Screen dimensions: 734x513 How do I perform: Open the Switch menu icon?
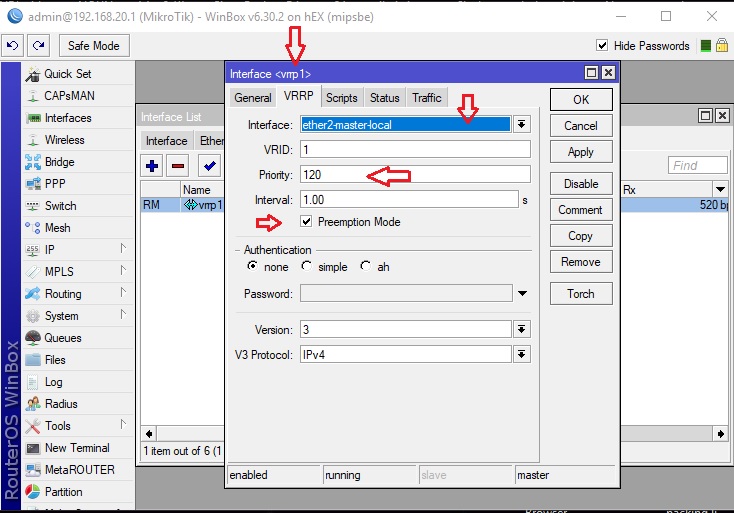pyautogui.click(x=33, y=206)
